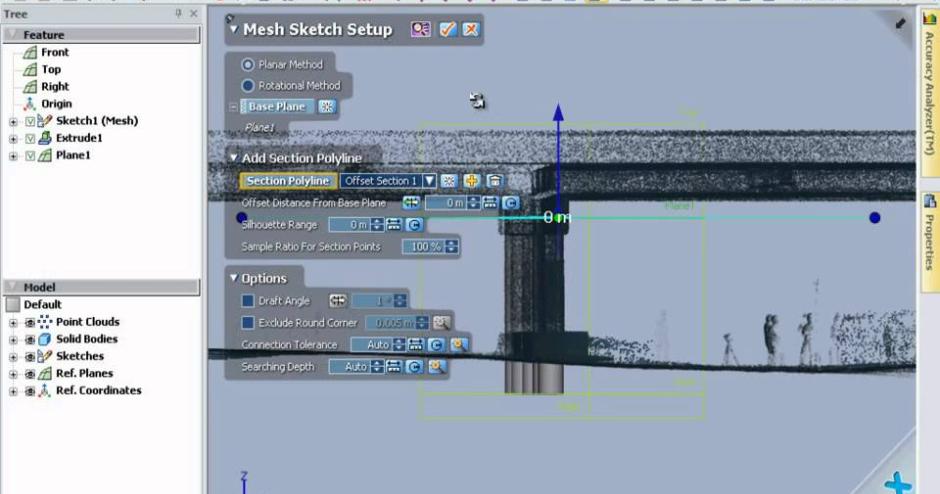This screenshot has height=494, width=940.
Task: Select Planar Method radio button
Action: pyautogui.click(x=248, y=64)
